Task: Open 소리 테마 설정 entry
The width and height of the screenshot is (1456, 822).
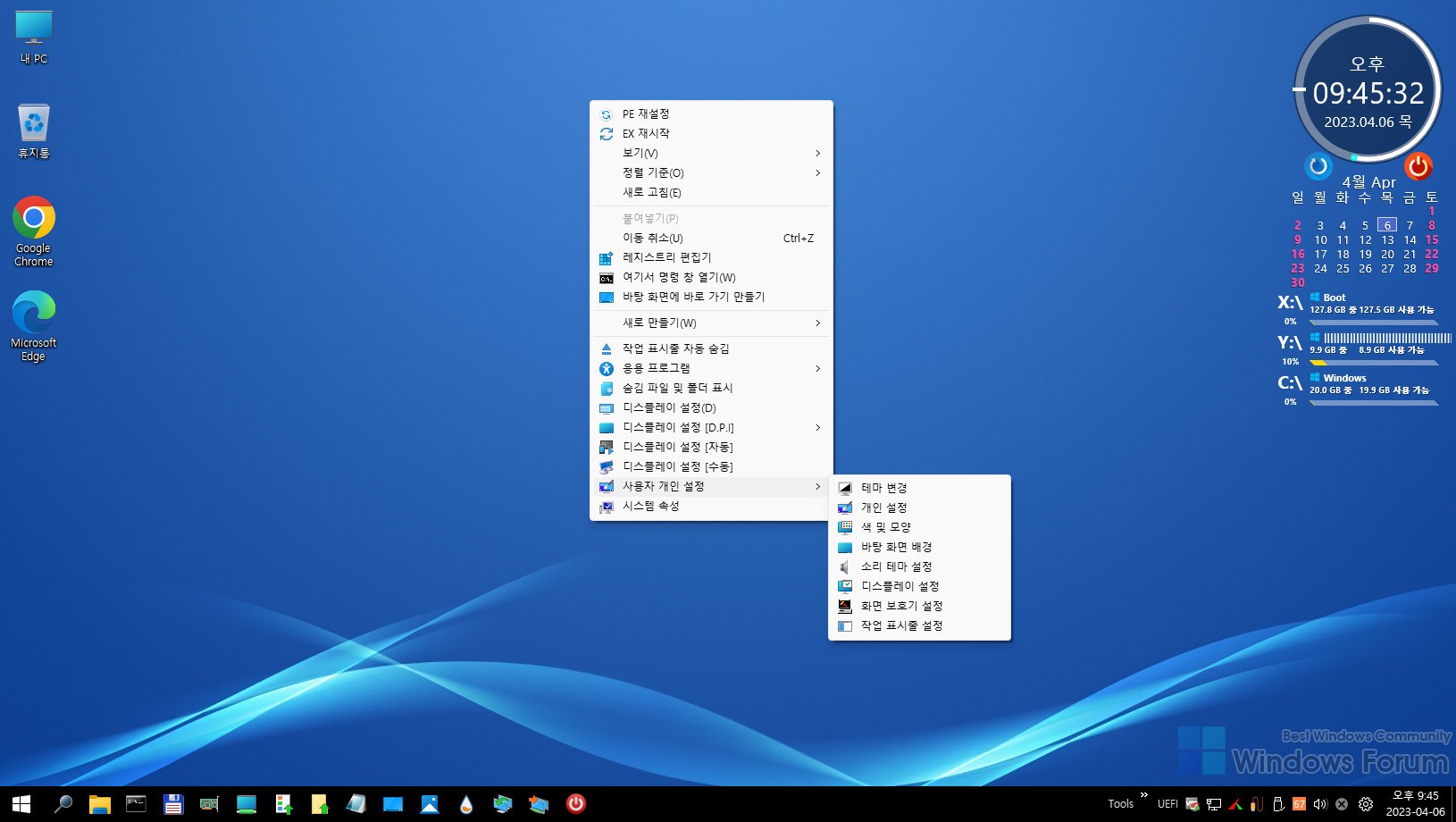Action: coord(920,567)
